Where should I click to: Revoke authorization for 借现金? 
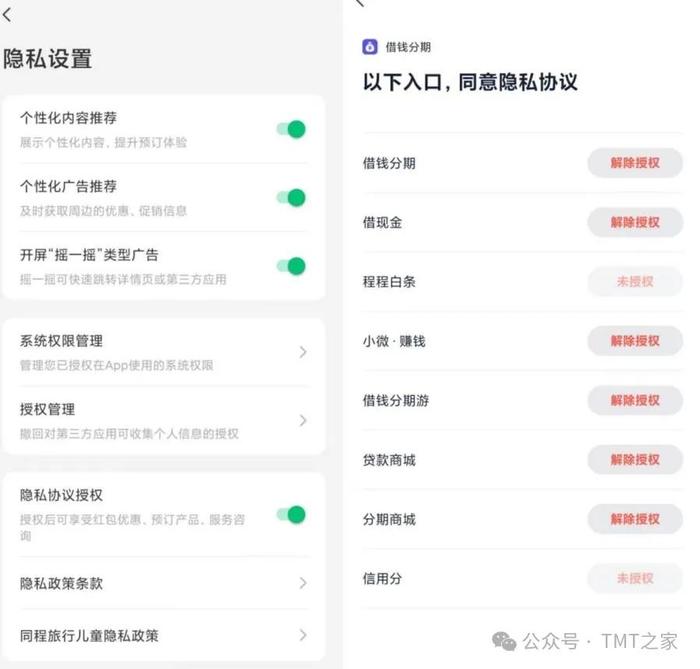635,222
